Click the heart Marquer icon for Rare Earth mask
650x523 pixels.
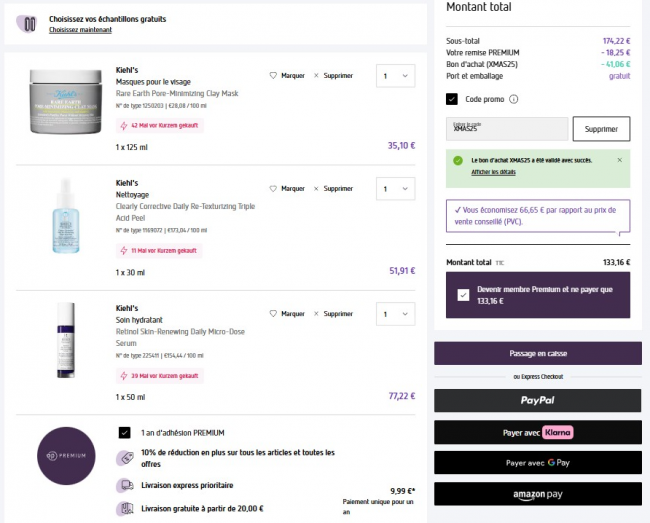[273, 75]
